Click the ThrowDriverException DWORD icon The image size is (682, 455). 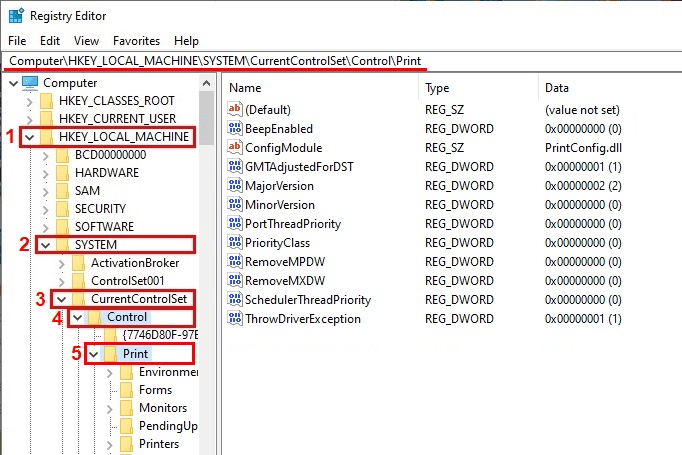coord(235,318)
